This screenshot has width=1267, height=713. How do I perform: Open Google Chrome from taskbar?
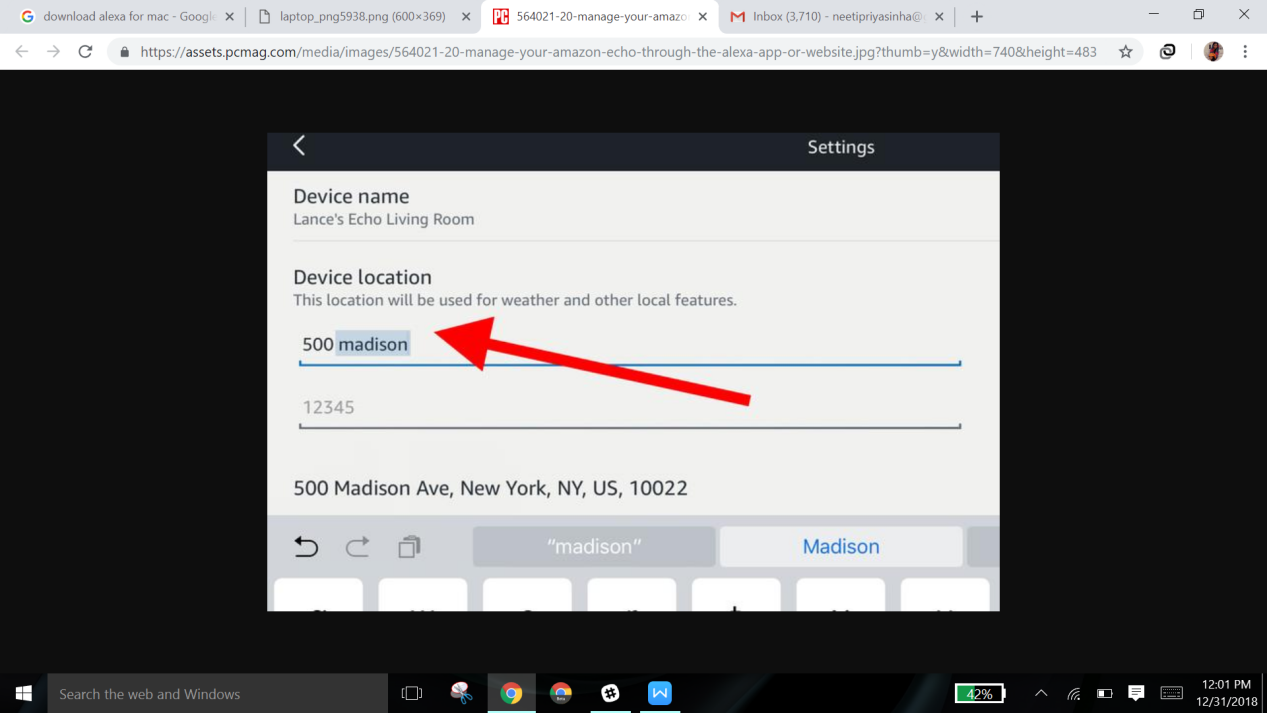[511, 693]
